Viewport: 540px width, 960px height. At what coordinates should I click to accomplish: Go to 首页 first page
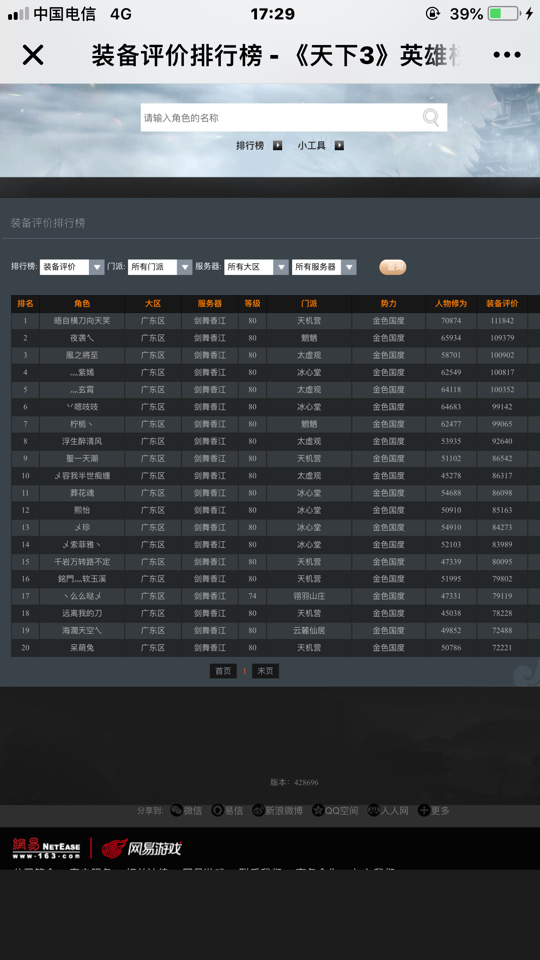(223, 671)
